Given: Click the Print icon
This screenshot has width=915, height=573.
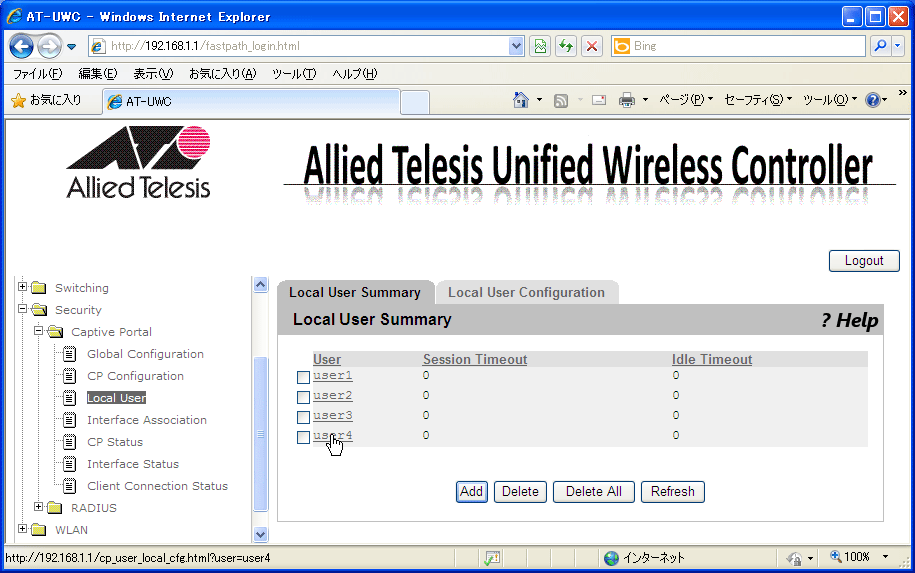Looking at the screenshot, I should point(627,100).
